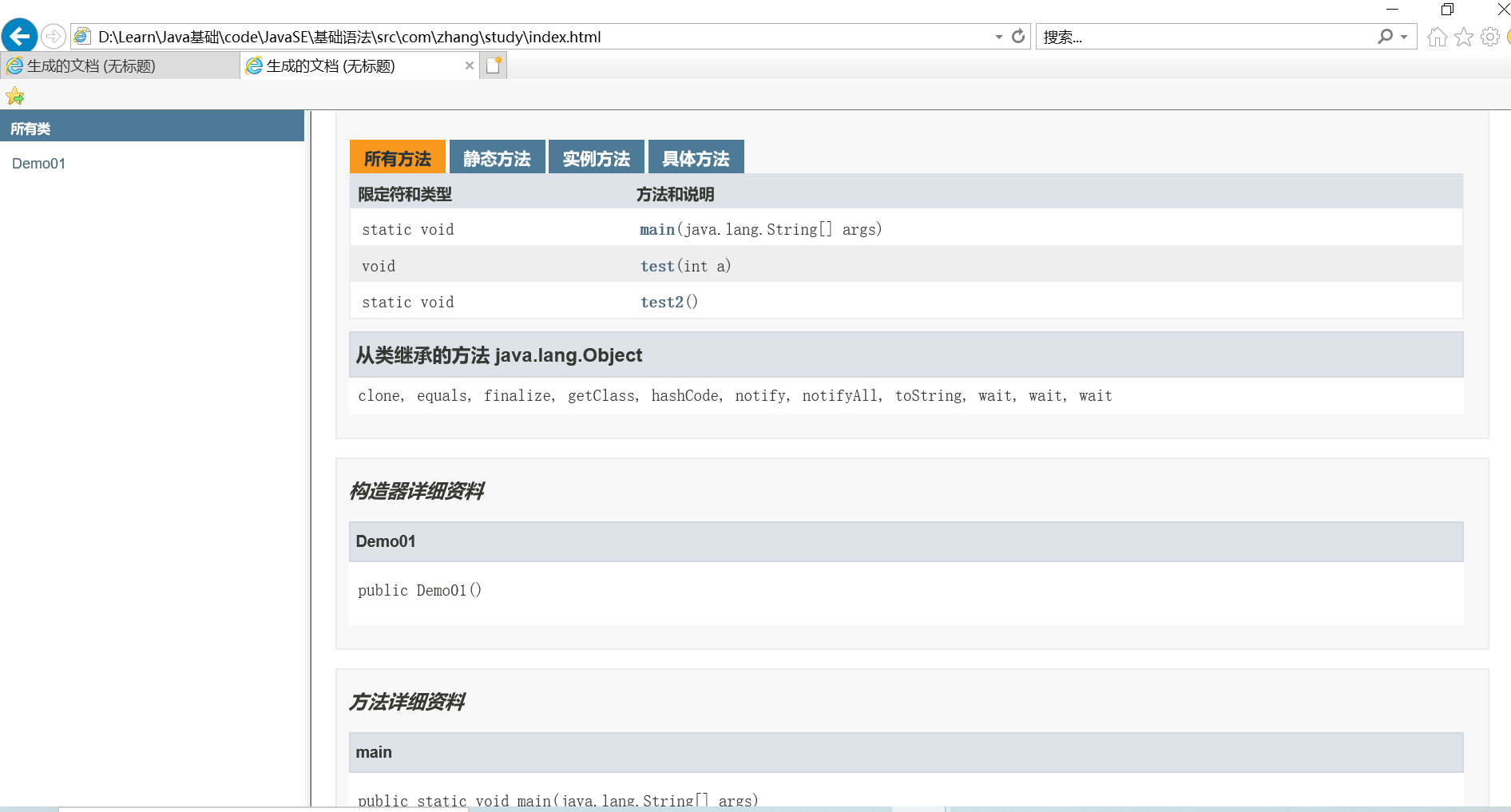Switch to the 具体方法 tab
Viewport: 1511px width, 812px height.
696,157
